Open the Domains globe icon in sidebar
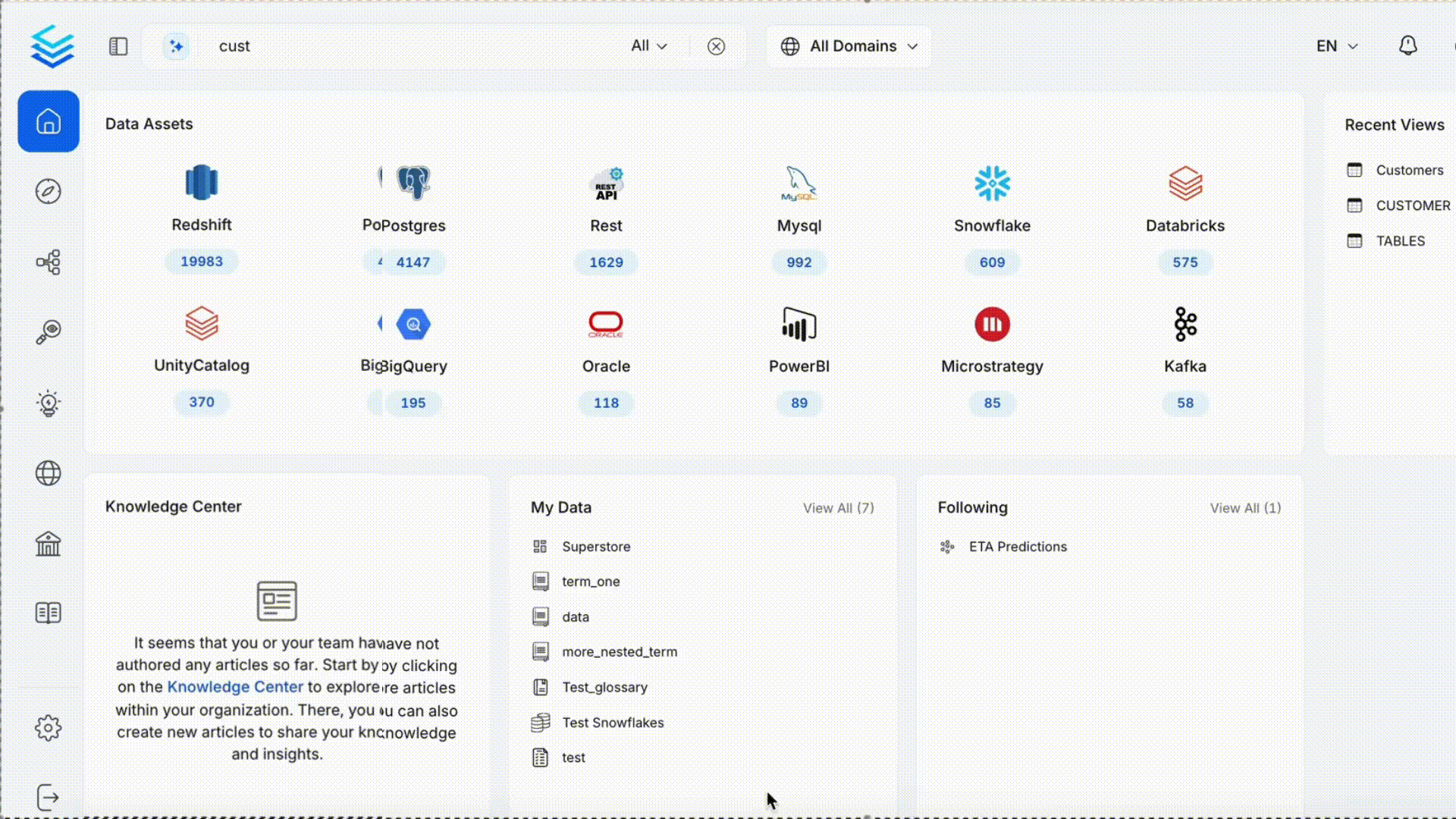This screenshot has height=819, width=1456. pos(49,473)
